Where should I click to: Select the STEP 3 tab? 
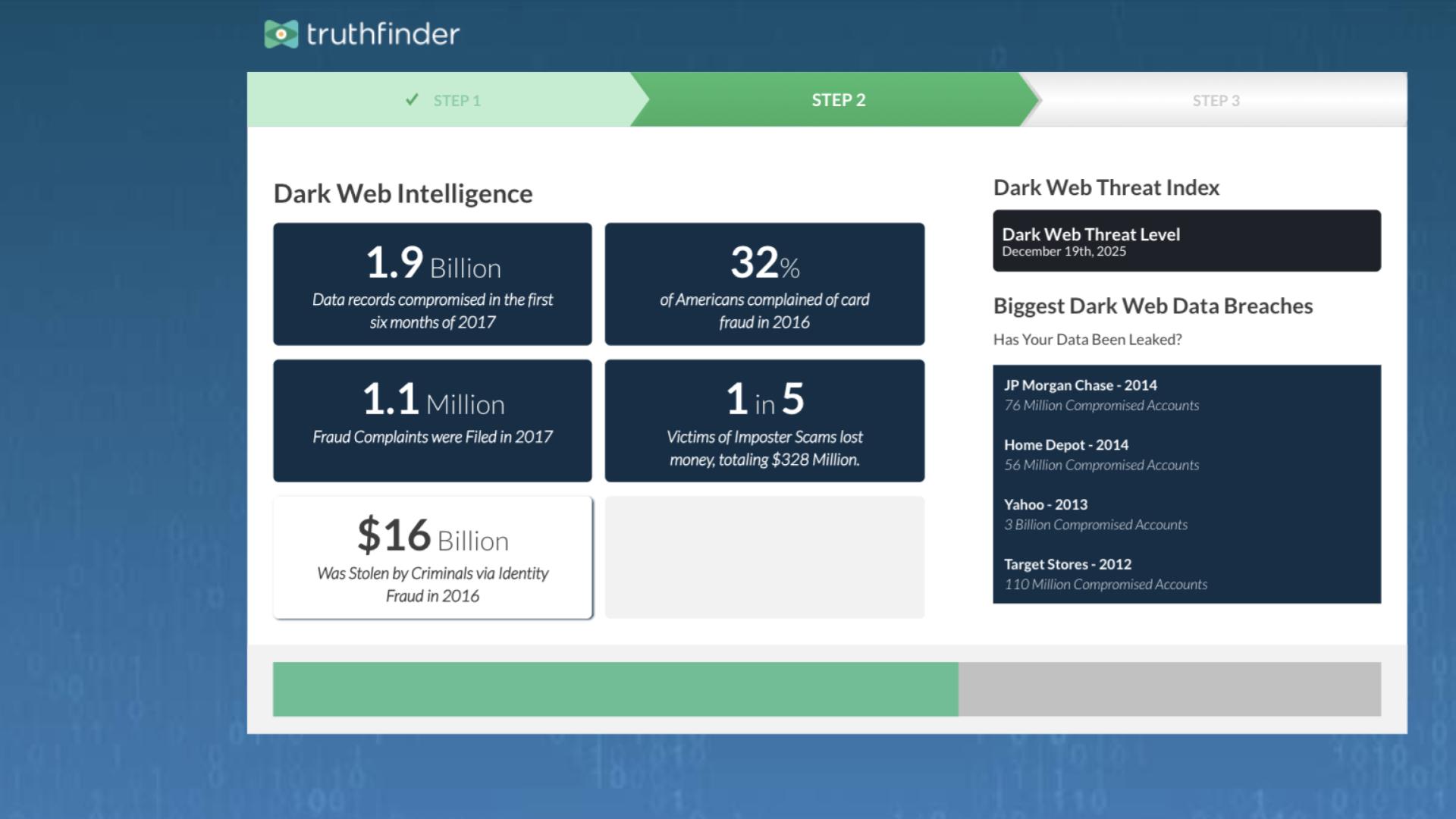pos(1216,100)
